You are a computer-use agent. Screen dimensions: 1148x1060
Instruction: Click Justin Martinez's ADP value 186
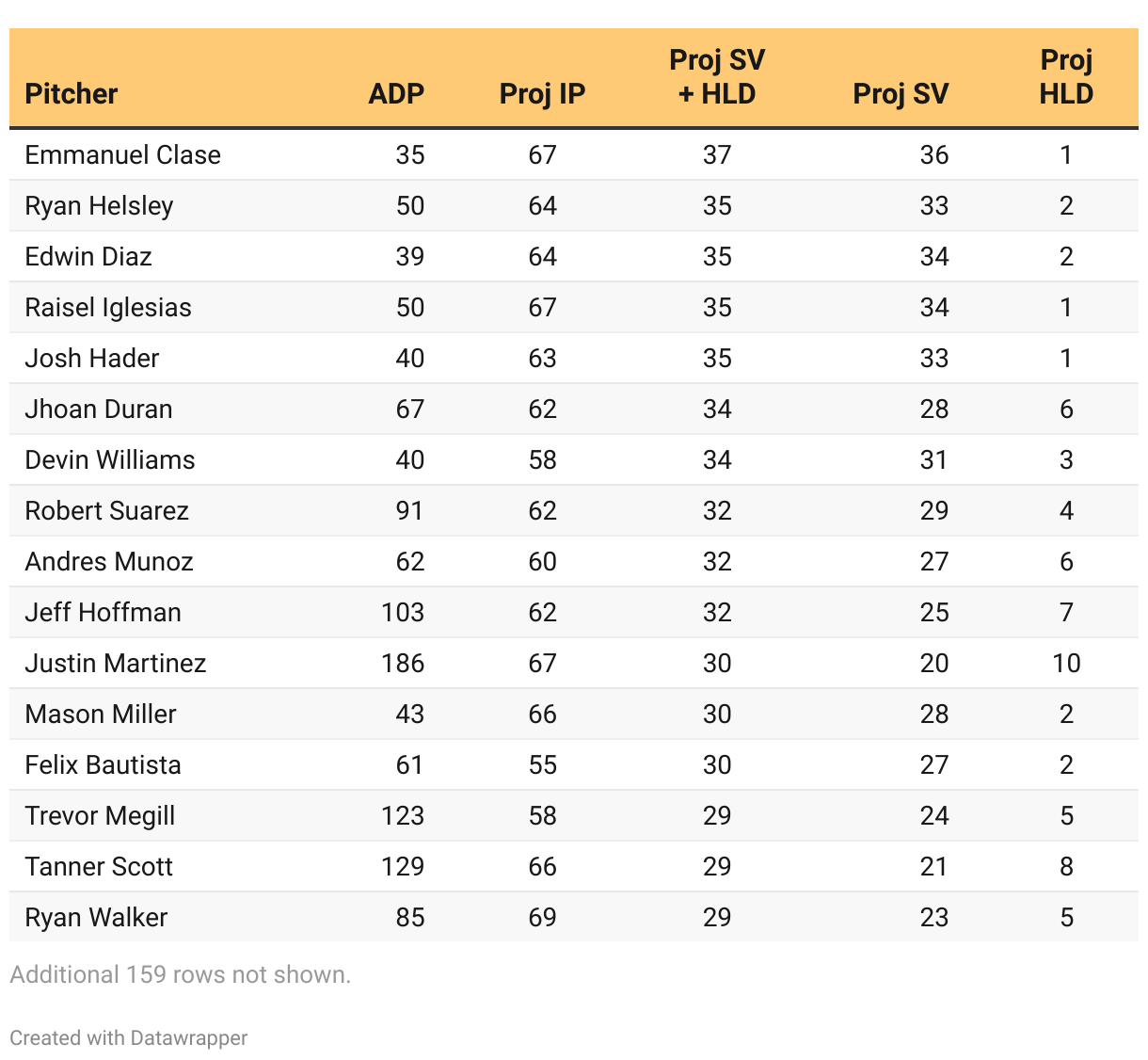403,664
